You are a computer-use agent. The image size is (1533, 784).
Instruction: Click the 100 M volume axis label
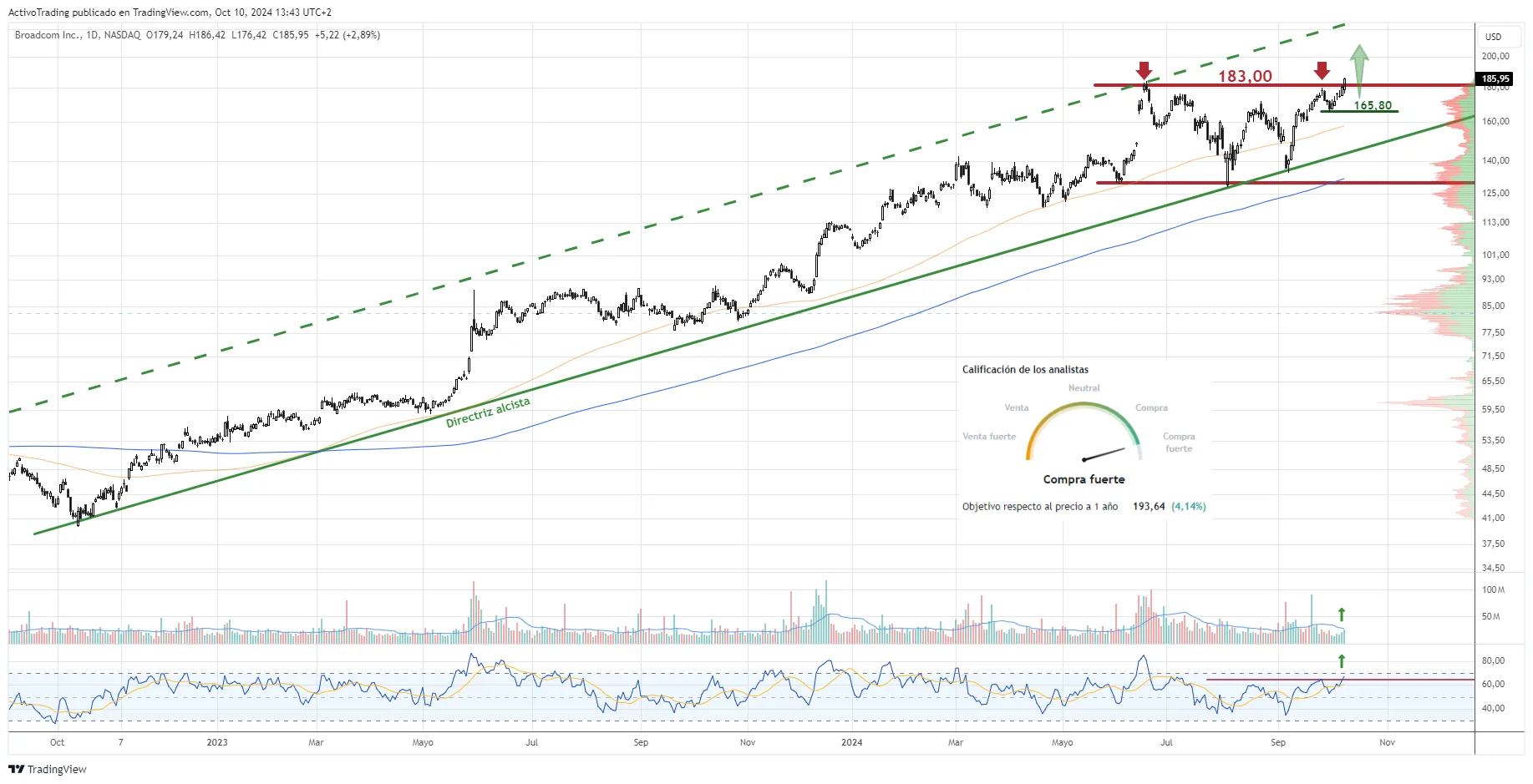(x=1493, y=589)
